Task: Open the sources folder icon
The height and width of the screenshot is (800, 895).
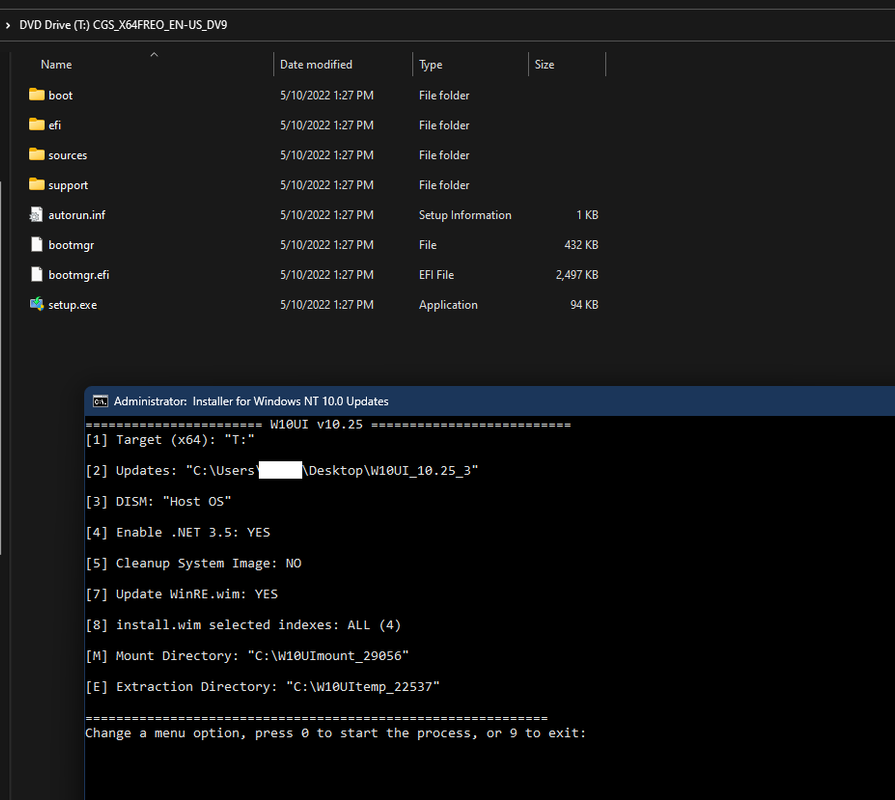Action: (x=37, y=155)
